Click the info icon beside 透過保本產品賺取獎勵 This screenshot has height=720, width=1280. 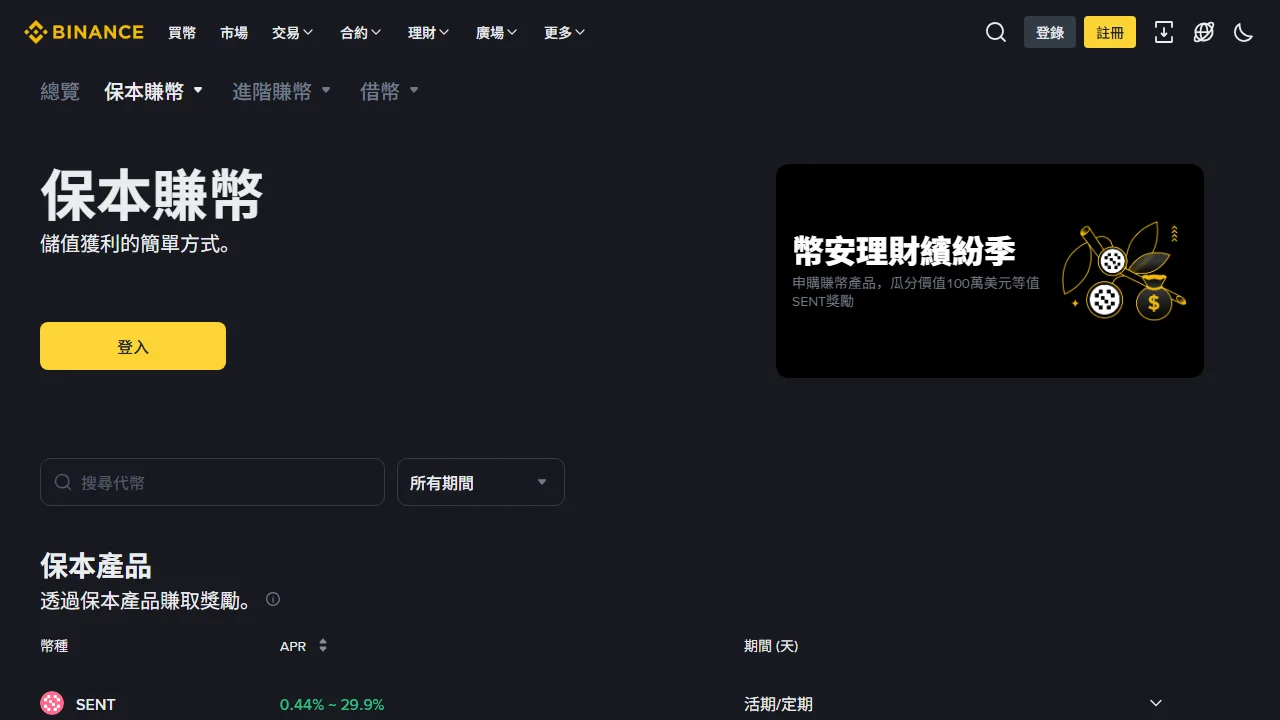point(273,599)
